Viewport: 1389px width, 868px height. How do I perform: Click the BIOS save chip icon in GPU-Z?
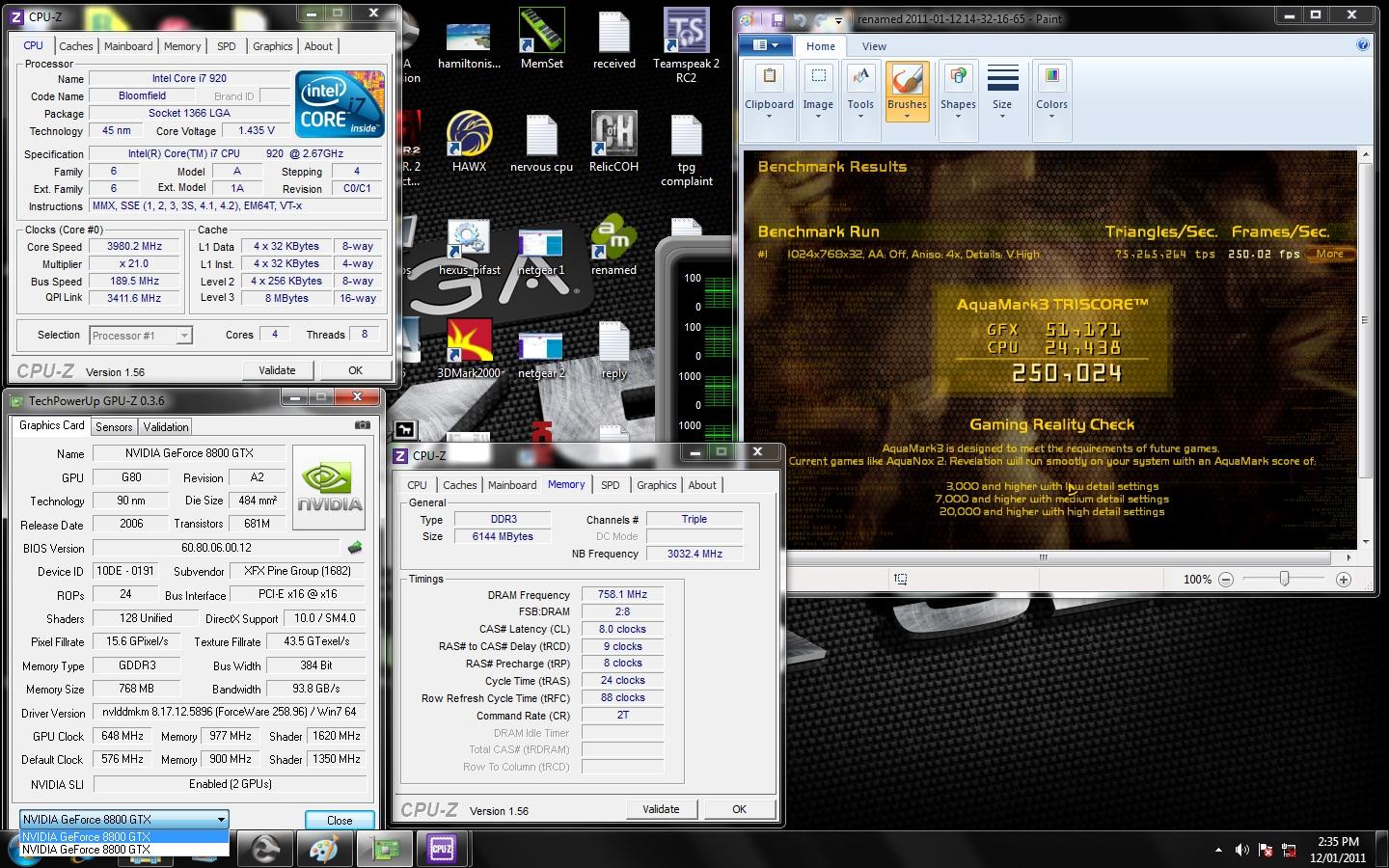tap(355, 548)
